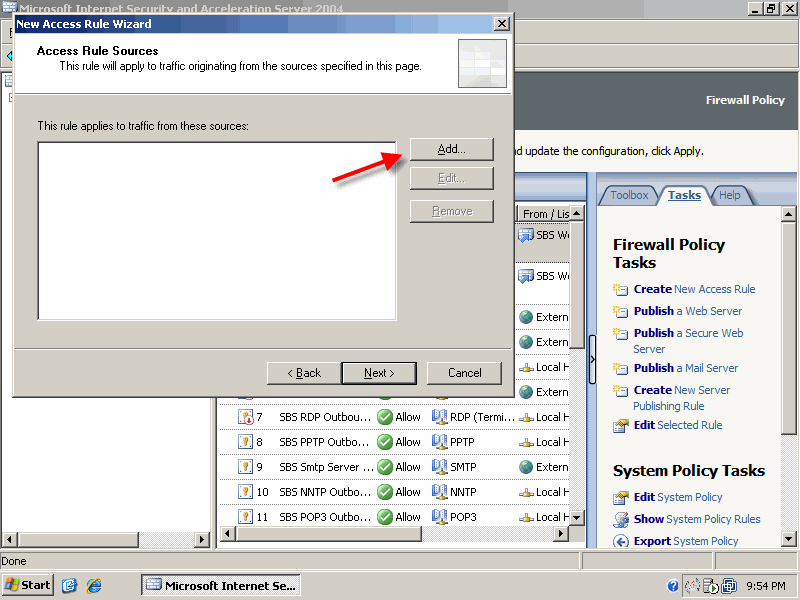800x600 pixels.
Task: Click the Edit Selected Rule link
Action: click(x=678, y=425)
